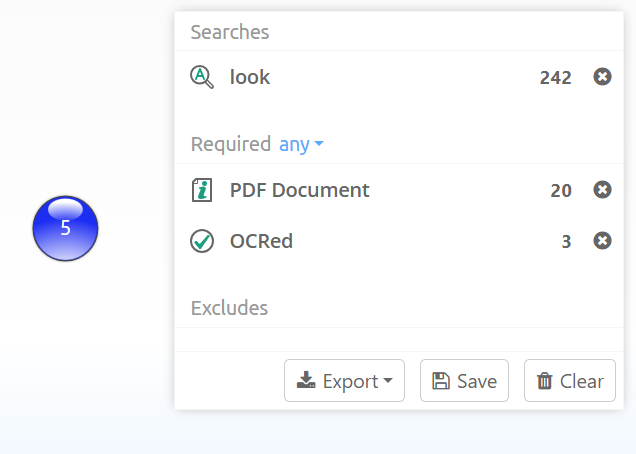Viewport: 636px width, 454px height.
Task: Click the OCRed checkmark circle icon
Action: pyautogui.click(x=202, y=241)
